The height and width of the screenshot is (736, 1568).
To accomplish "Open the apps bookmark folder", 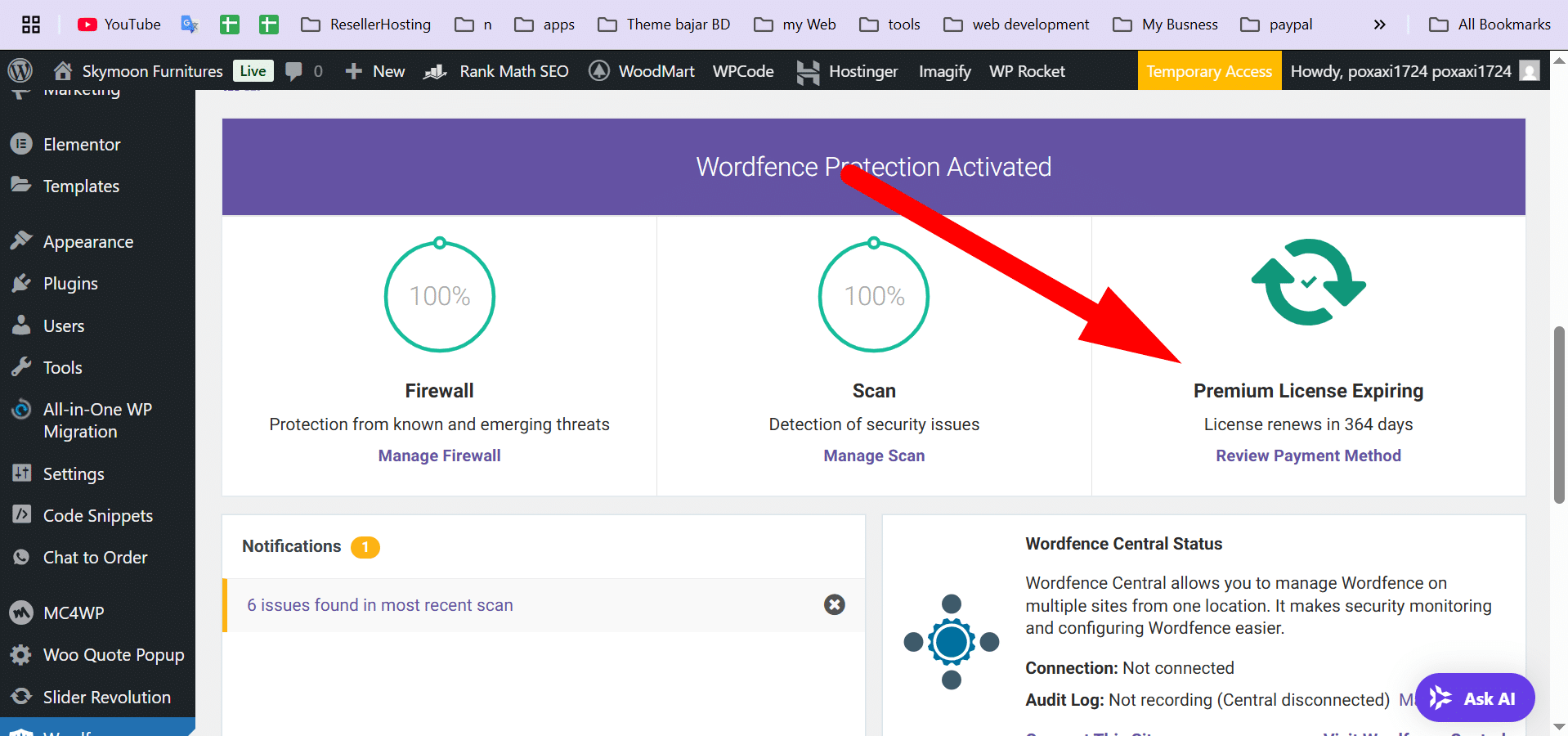I will (544, 25).
